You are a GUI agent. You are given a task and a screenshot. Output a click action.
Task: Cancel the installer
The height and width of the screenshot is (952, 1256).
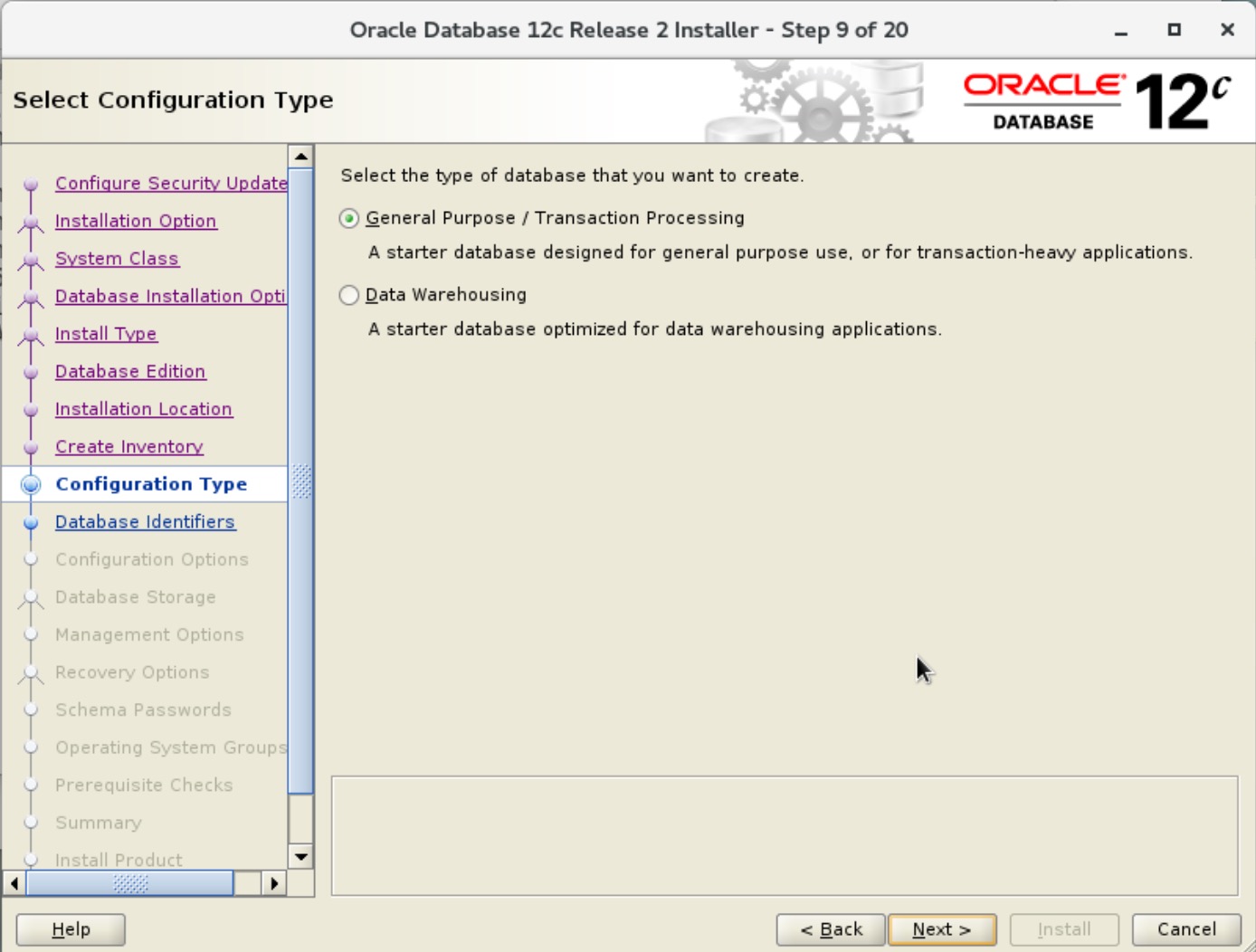1186,929
